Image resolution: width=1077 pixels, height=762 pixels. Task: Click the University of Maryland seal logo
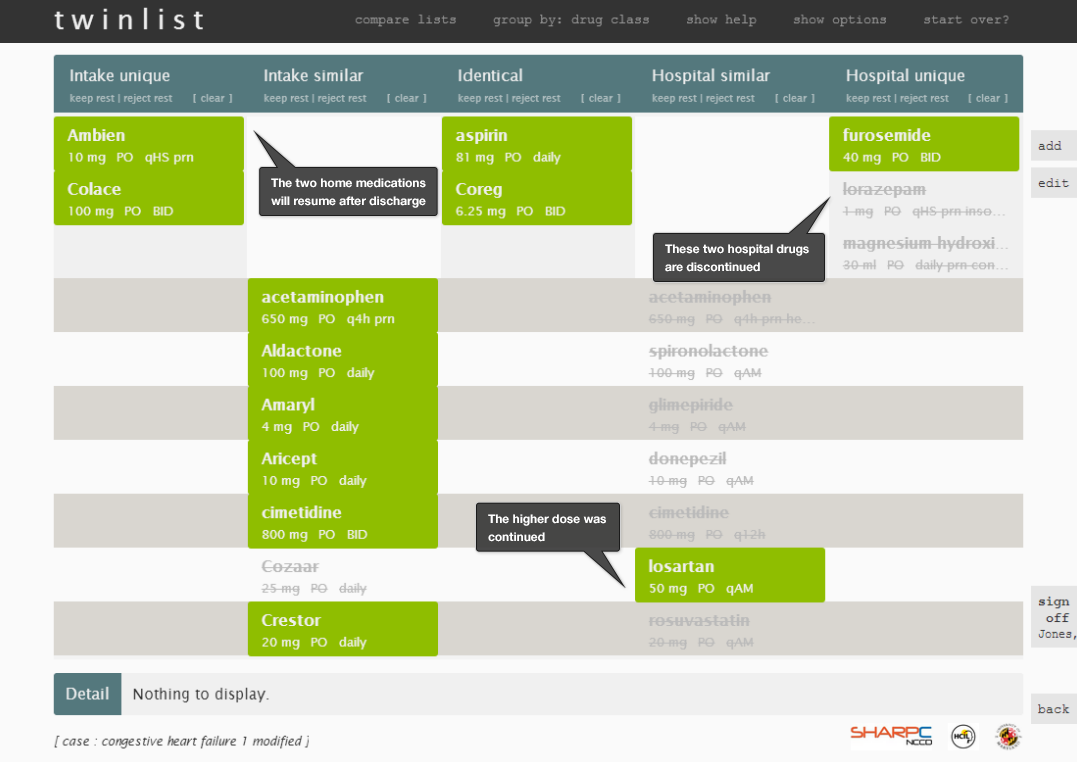tap(1007, 736)
